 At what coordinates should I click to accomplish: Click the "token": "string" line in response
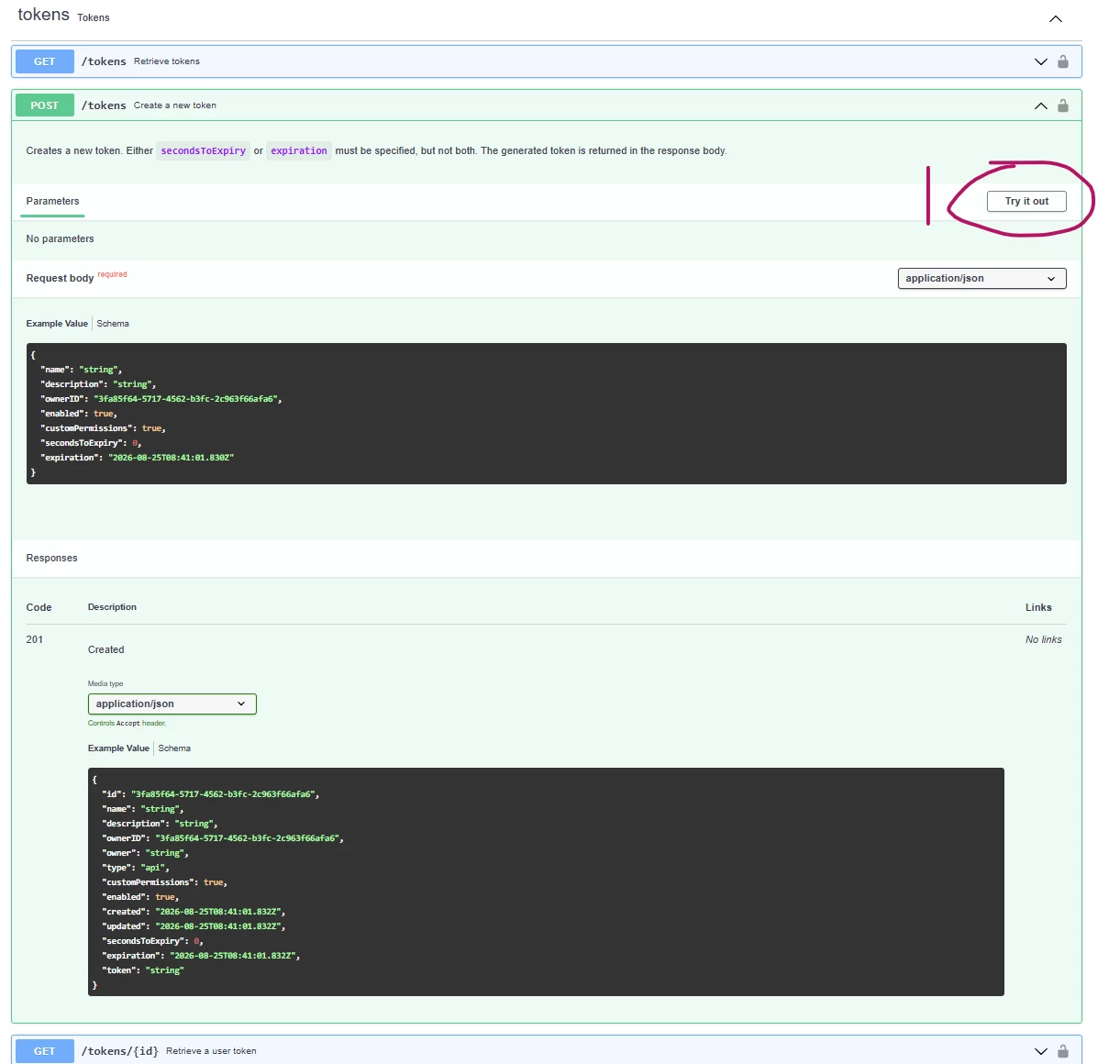tap(142, 970)
